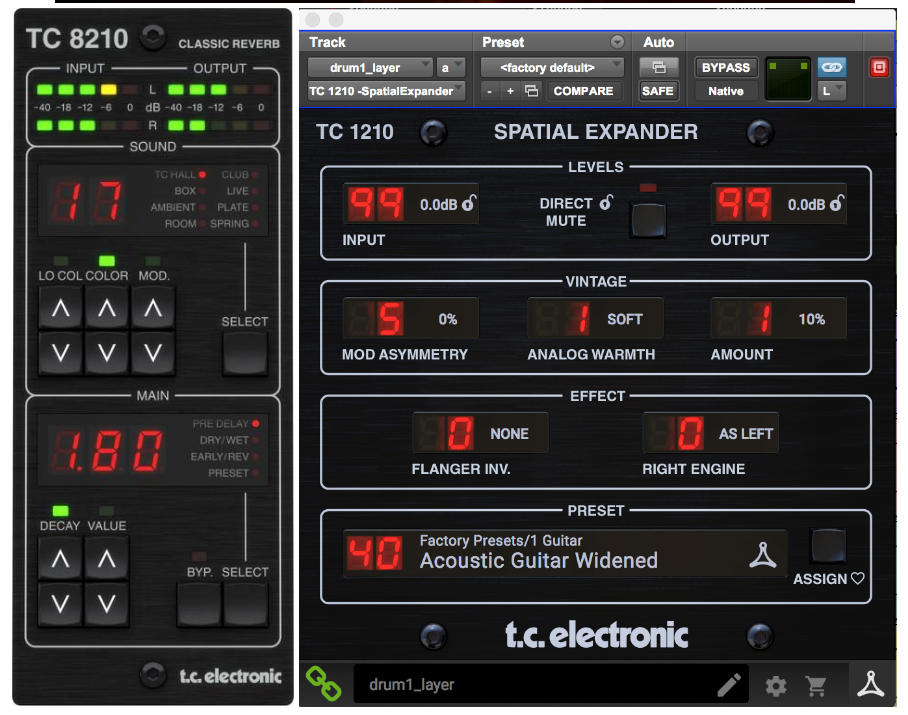Decrease COLOR using the down arrow
Image resolution: width=908 pixels, height=715 pixels.
[107, 352]
